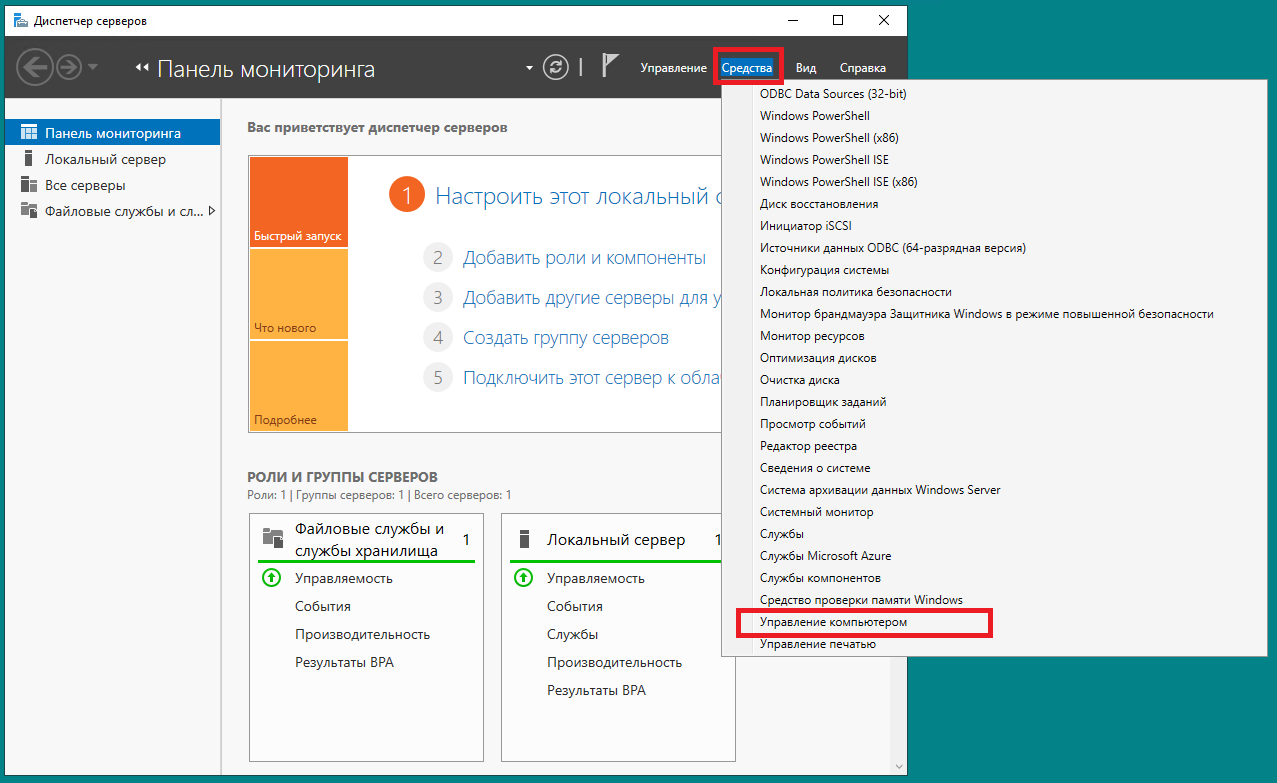The height and width of the screenshot is (783, 1277).
Task: Click the back navigation arrow icon
Action: [34, 67]
